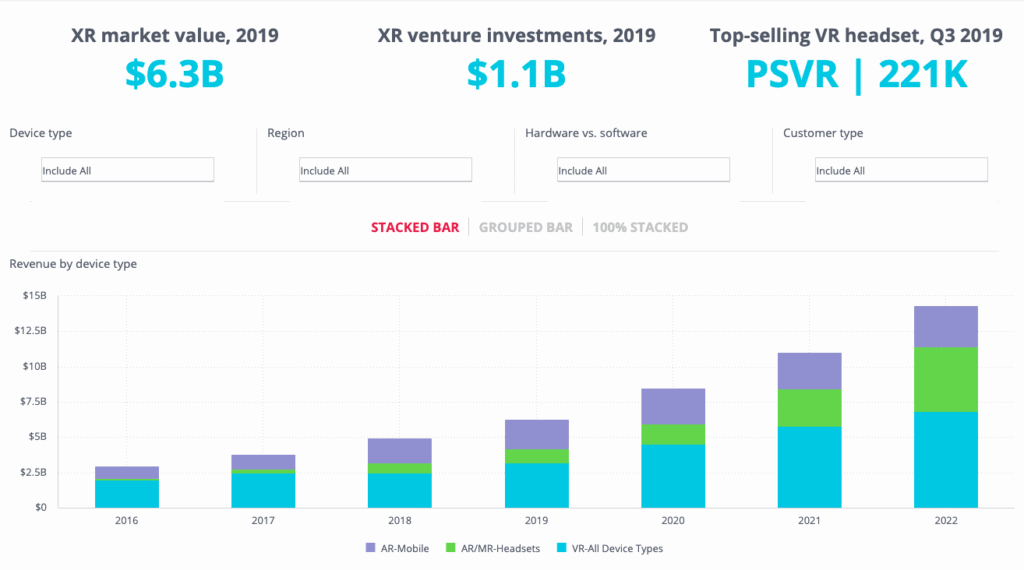Click the Revenue by device type title

[73, 264]
